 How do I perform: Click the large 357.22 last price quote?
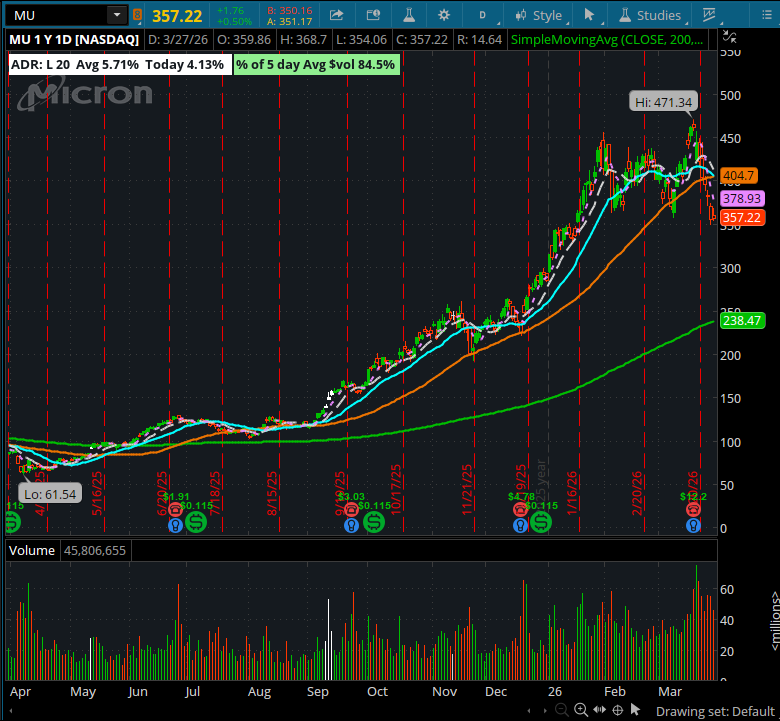177,16
